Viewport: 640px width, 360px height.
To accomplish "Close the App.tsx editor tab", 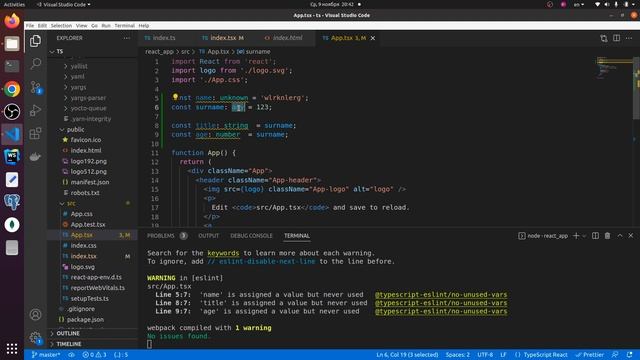I will (373, 38).
